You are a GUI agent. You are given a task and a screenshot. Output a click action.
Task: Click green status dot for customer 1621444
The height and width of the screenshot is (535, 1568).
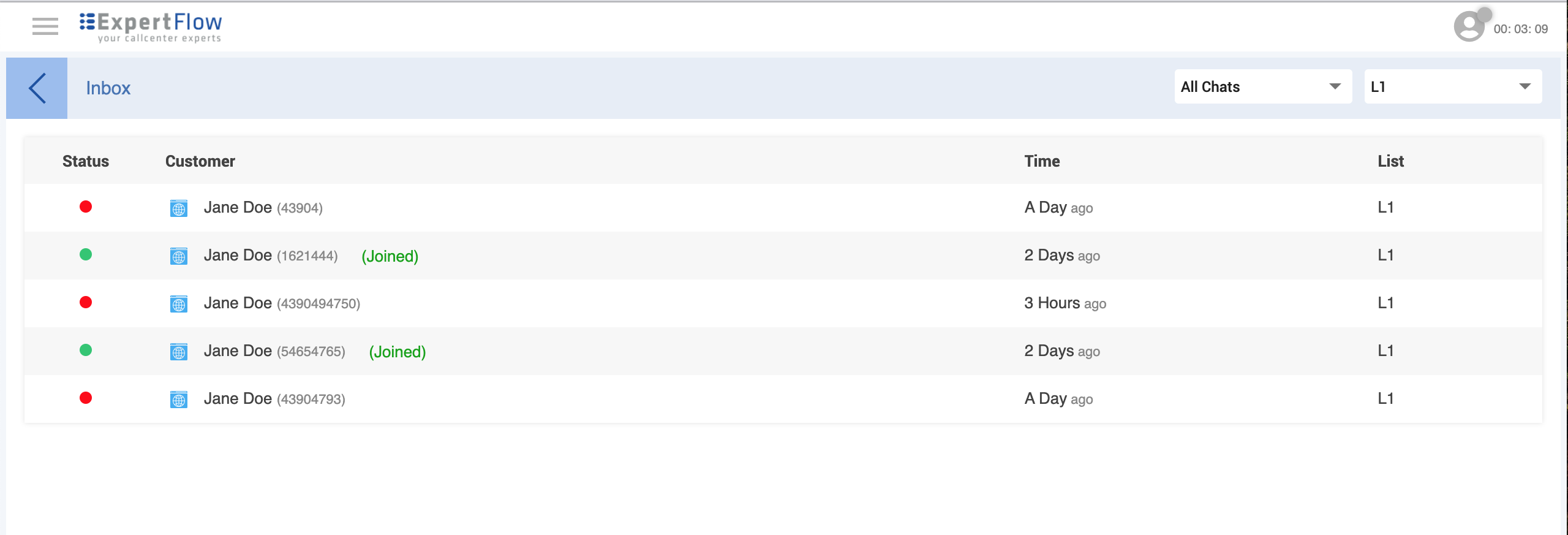click(x=86, y=255)
